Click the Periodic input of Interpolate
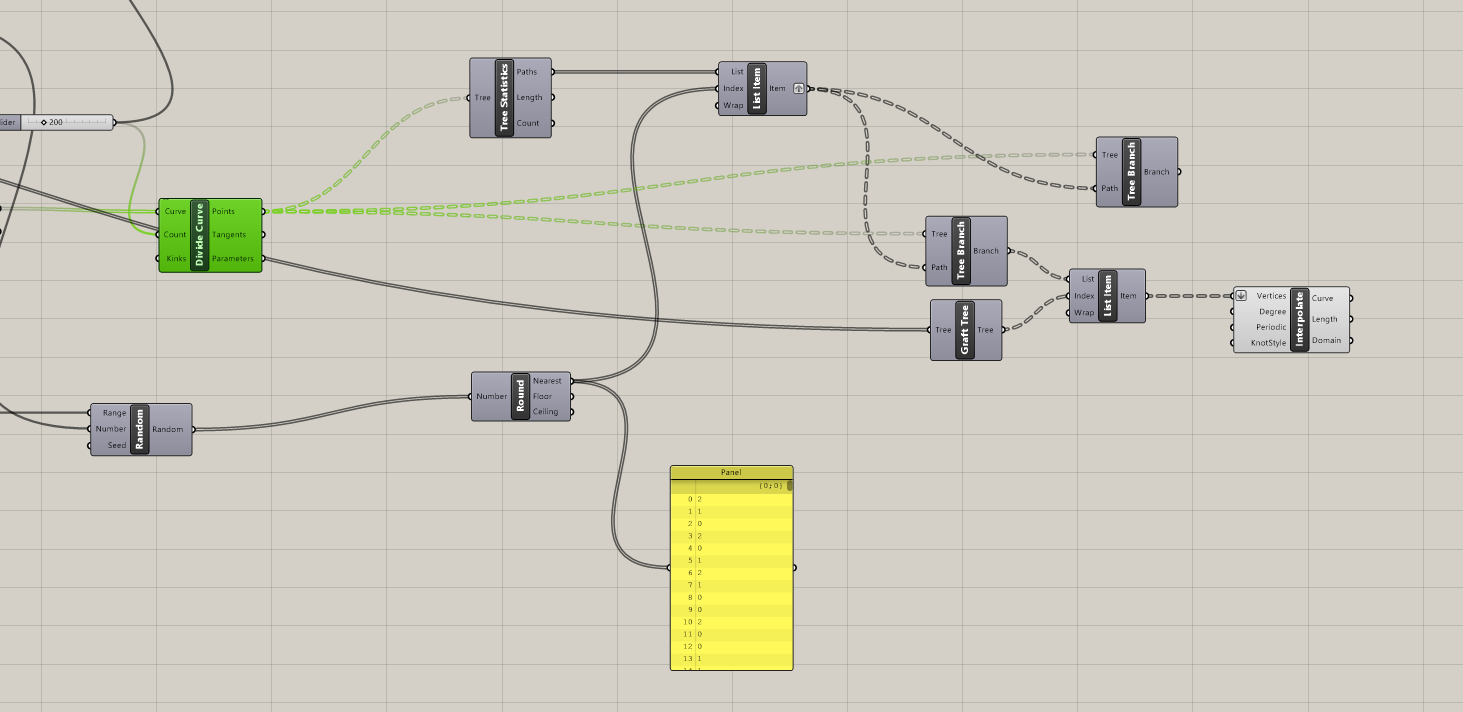Viewport: 1463px width, 712px height. coord(1271,327)
